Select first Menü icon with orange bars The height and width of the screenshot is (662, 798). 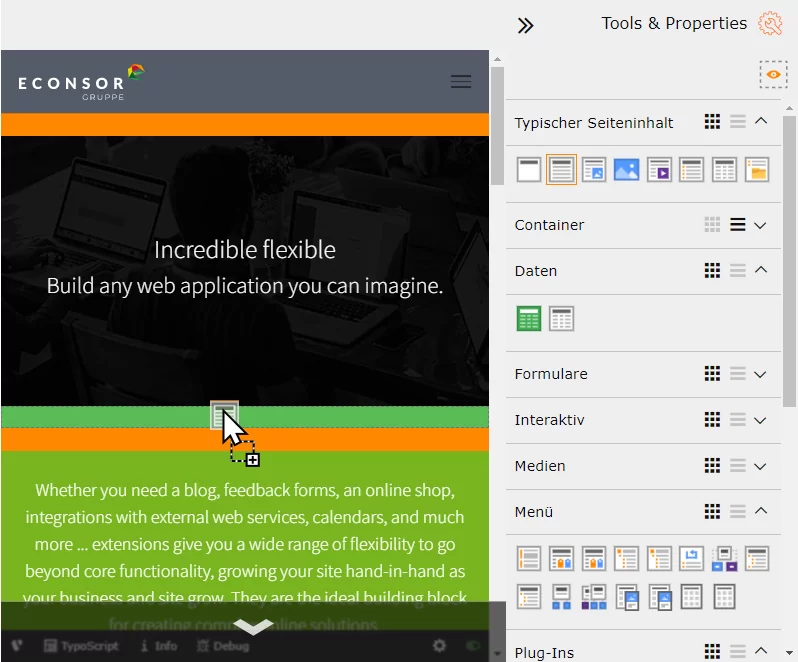coord(529,559)
